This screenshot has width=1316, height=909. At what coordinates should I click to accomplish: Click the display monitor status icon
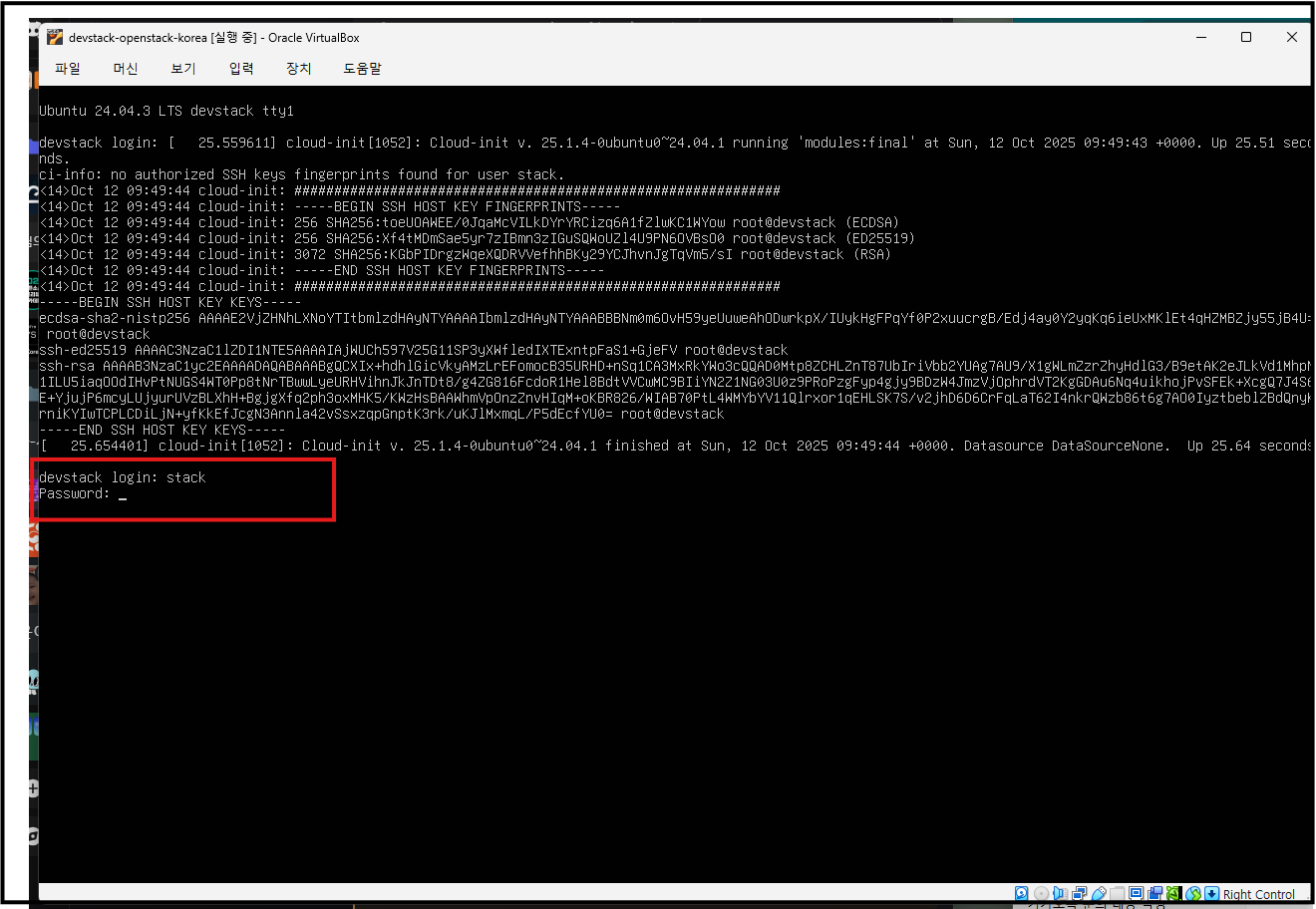tap(1136, 893)
